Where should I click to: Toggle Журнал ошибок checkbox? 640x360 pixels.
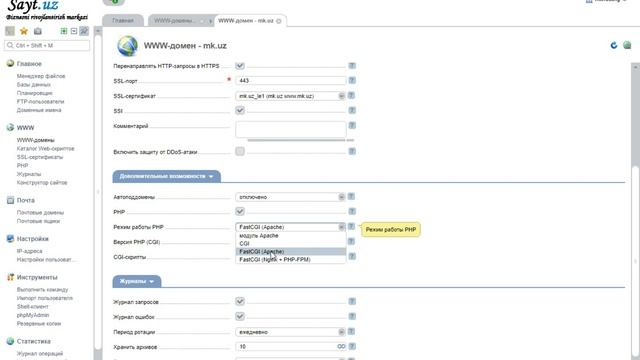pos(240,317)
